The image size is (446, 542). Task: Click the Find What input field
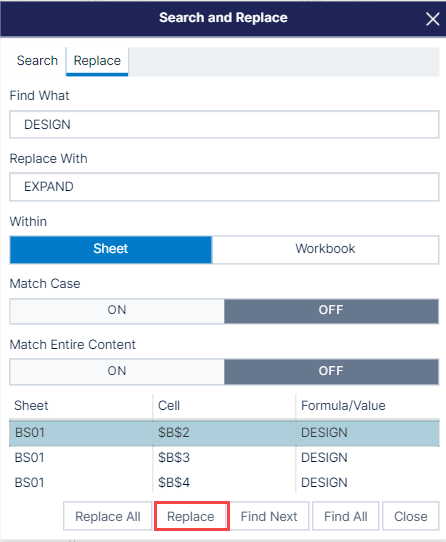coord(224,124)
